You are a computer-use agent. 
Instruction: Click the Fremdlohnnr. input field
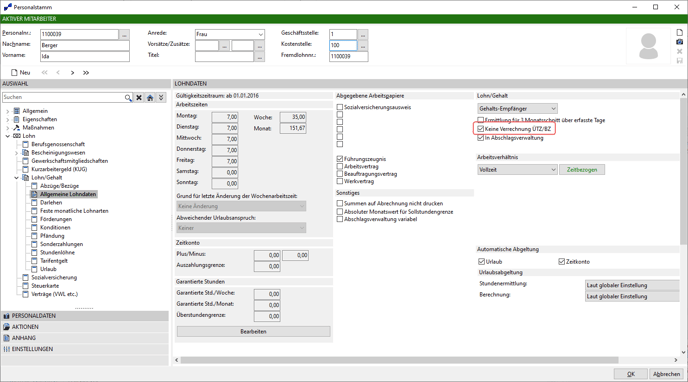click(x=348, y=57)
